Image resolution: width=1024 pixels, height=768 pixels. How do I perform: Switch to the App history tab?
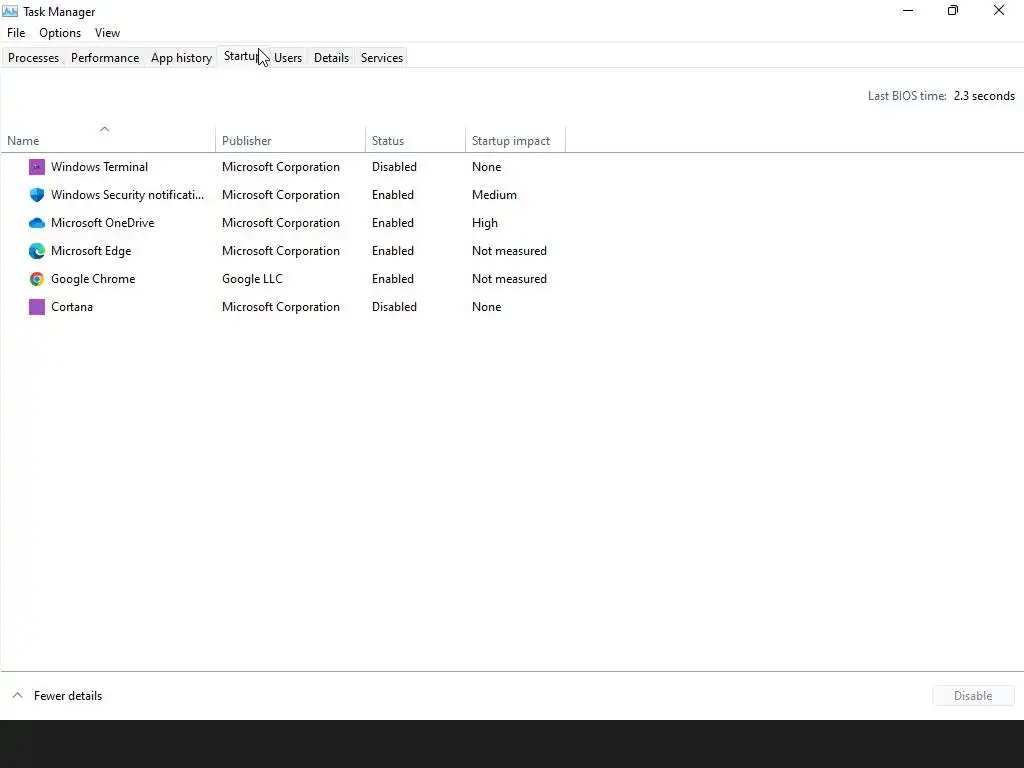click(x=182, y=57)
